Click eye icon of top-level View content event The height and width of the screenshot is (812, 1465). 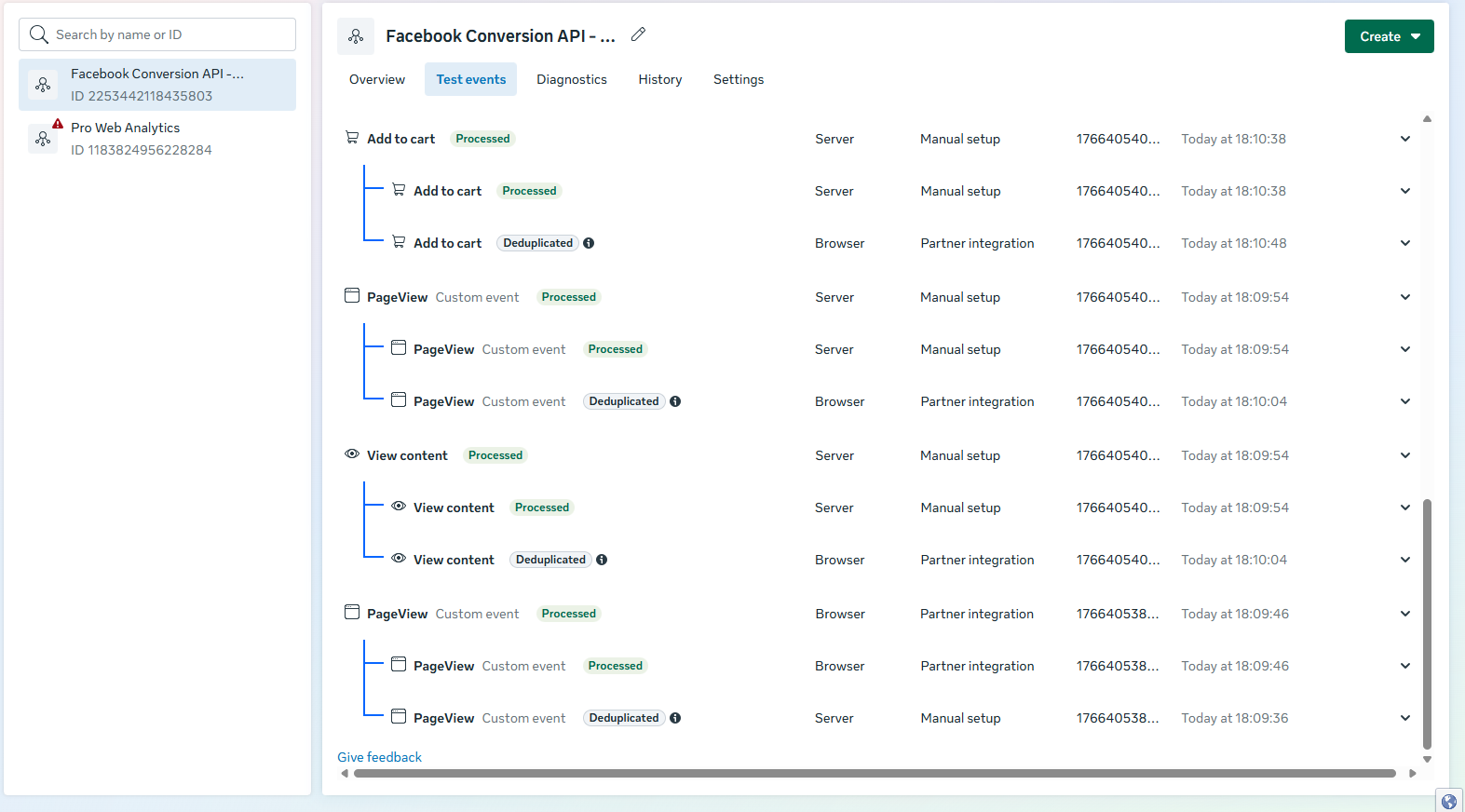[x=352, y=454]
